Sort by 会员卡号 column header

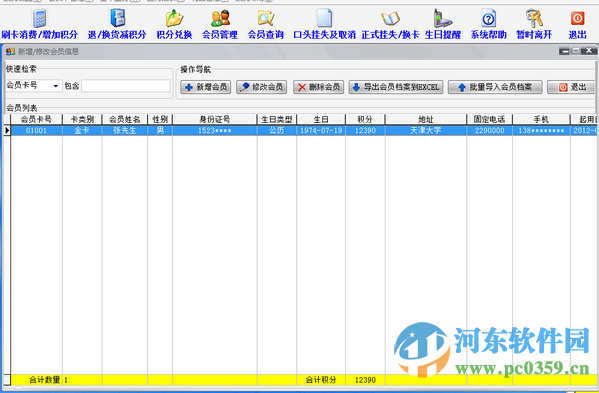(36, 119)
